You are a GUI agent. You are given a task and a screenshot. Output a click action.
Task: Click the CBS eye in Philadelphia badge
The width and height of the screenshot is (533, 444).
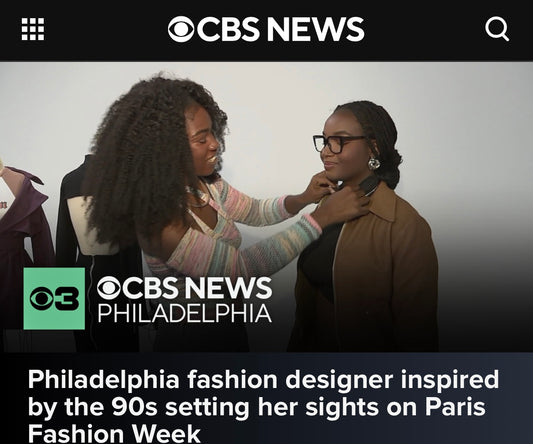coord(108,288)
